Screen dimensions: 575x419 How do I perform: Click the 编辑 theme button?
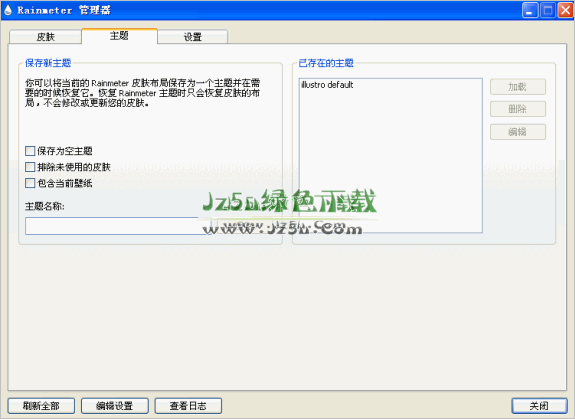[x=518, y=132]
